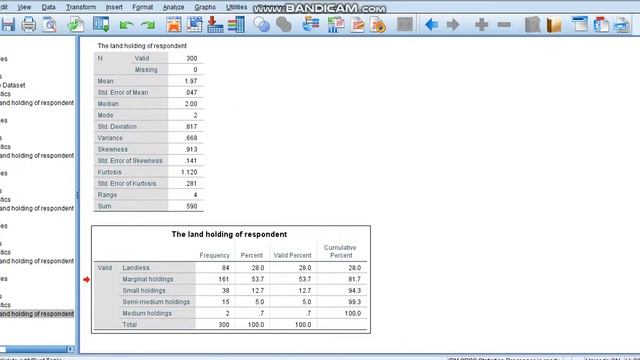Select the Dataset item in outline pane

click(13, 85)
